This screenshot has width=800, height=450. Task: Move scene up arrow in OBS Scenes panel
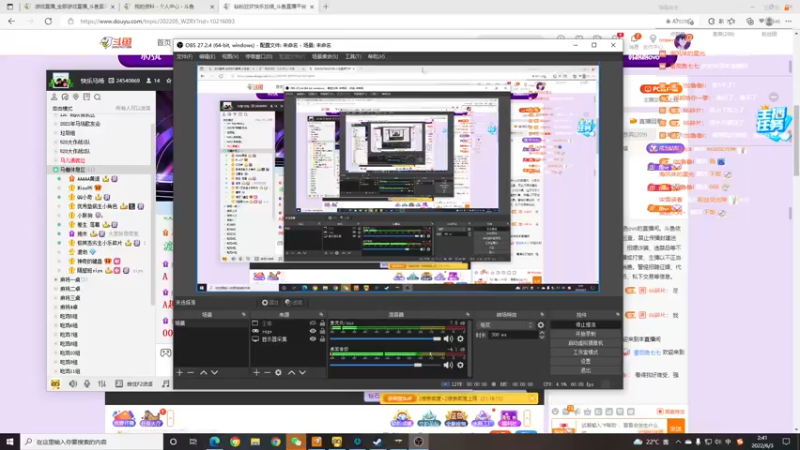(x=204, y=372)
